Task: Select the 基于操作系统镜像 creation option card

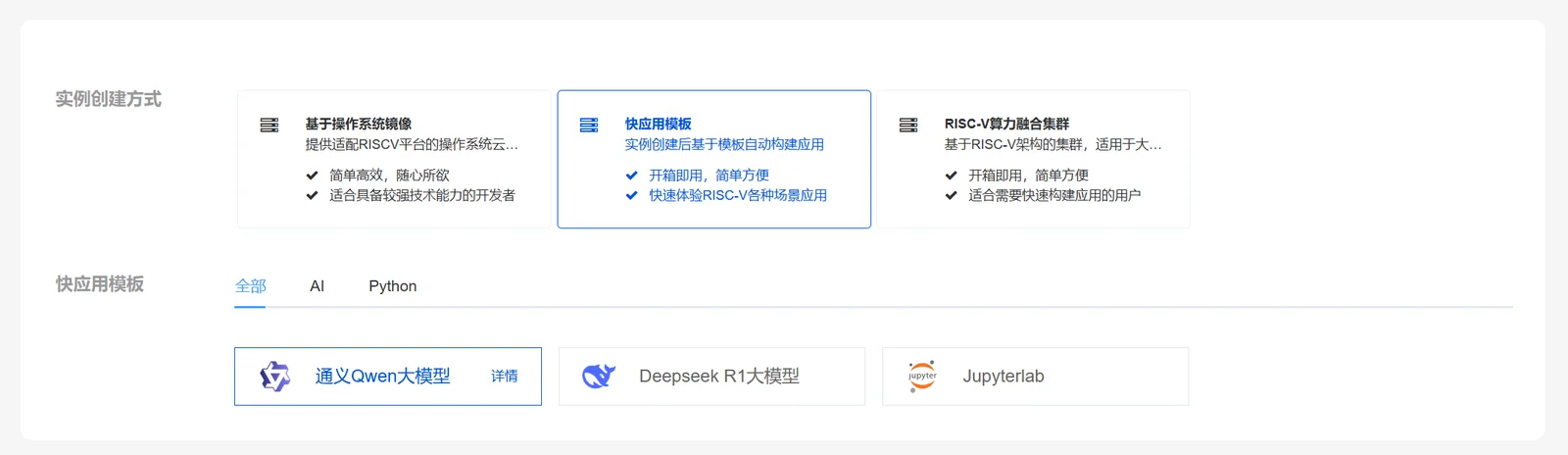Action: [x=394, y=159]
